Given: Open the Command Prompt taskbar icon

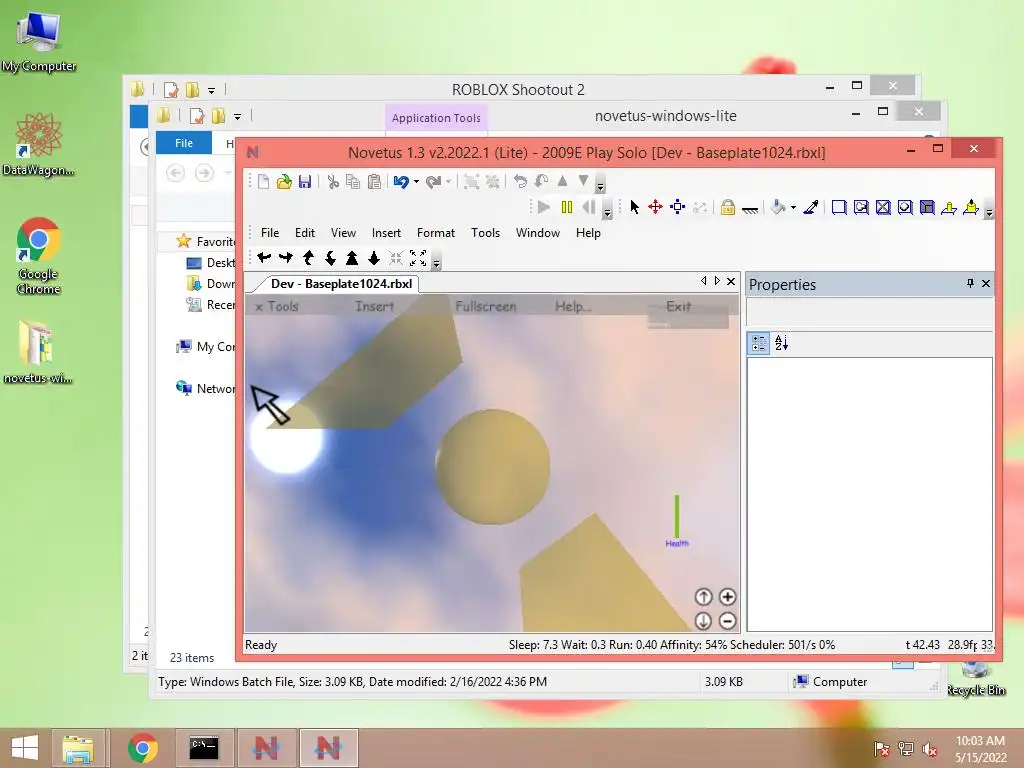Looking at the screenshot, I should [x=203, y=748].
